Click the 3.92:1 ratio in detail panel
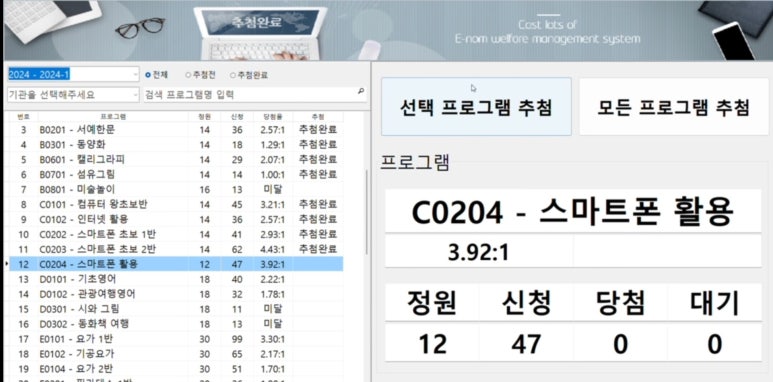Screen dimensions: 773x382 [x=478, y=253]
